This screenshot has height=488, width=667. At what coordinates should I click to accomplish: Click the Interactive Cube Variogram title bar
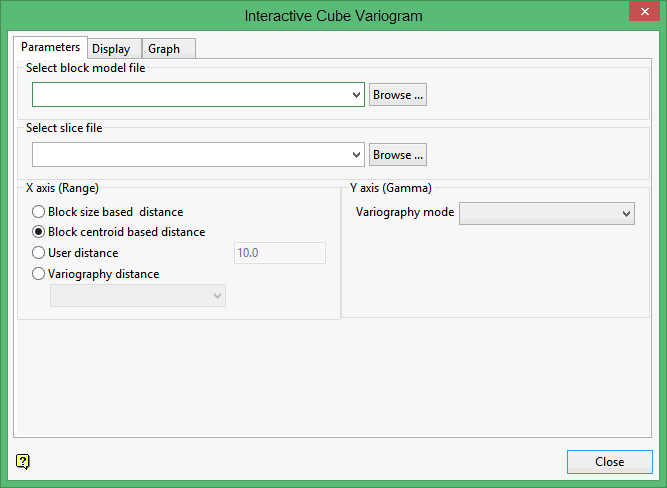(x=333, y=15)
